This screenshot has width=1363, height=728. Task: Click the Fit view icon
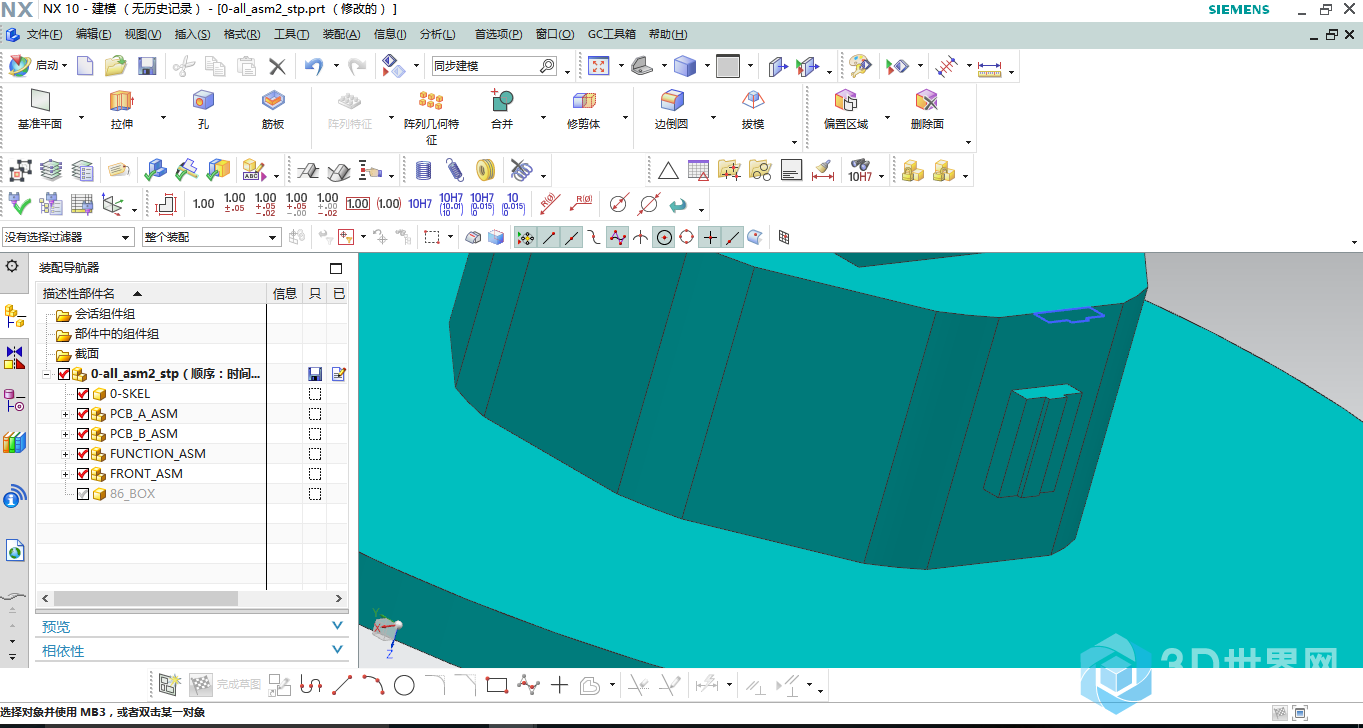click(x=598, y=66)
